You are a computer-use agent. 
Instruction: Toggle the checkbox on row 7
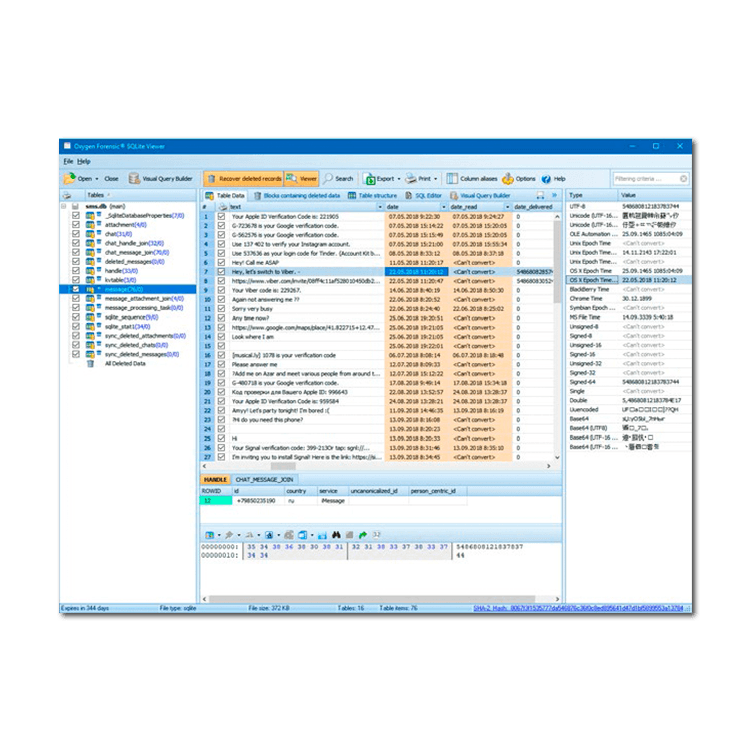pyautogui.click(x=221, y=271)
